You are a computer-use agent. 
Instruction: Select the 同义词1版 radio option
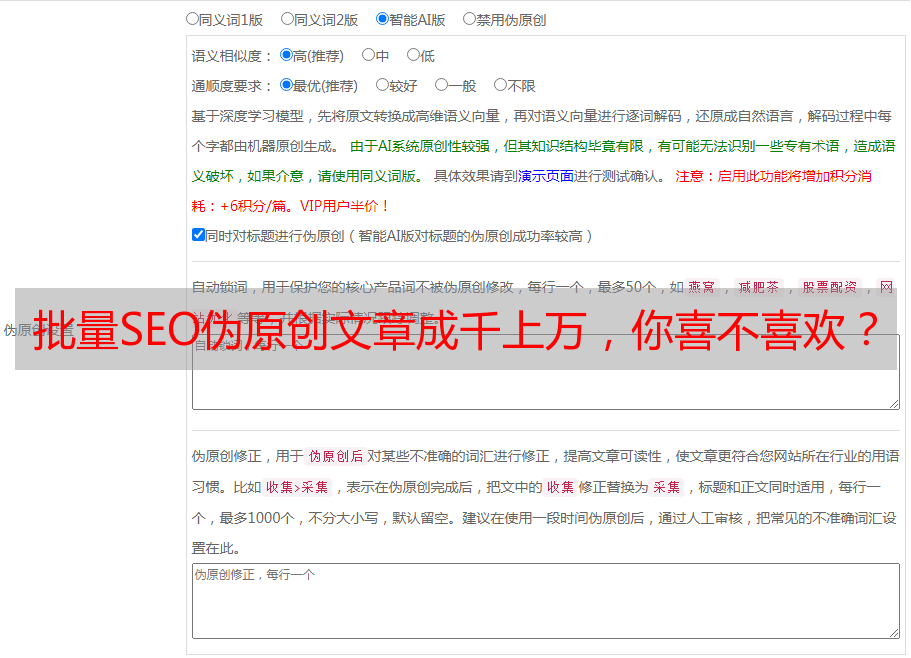(x=192, y=19)
